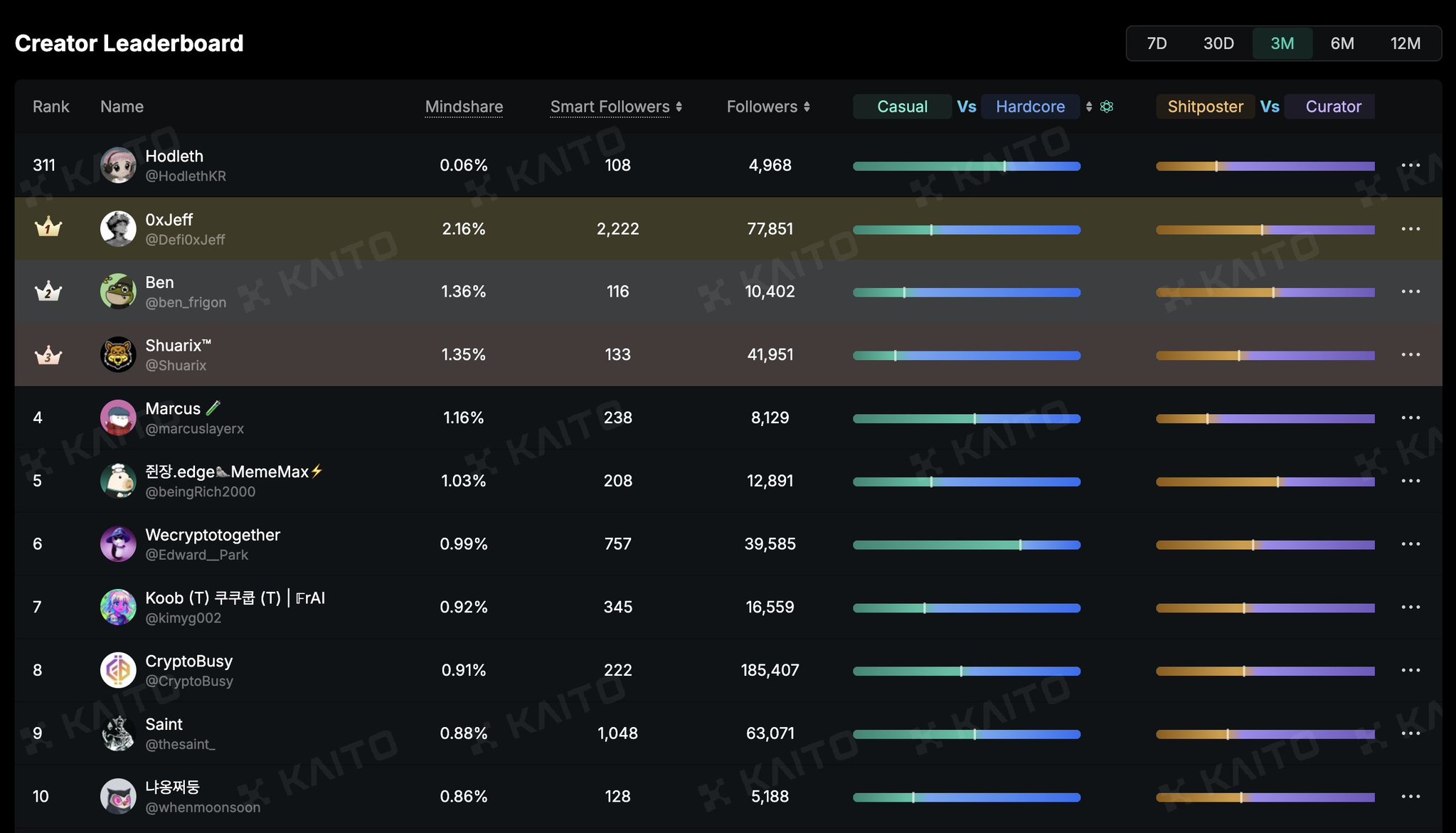This screenshot has width=1456, height=833.
Task: Click the silver crown rank 2 icon
Action: point(48,291)
